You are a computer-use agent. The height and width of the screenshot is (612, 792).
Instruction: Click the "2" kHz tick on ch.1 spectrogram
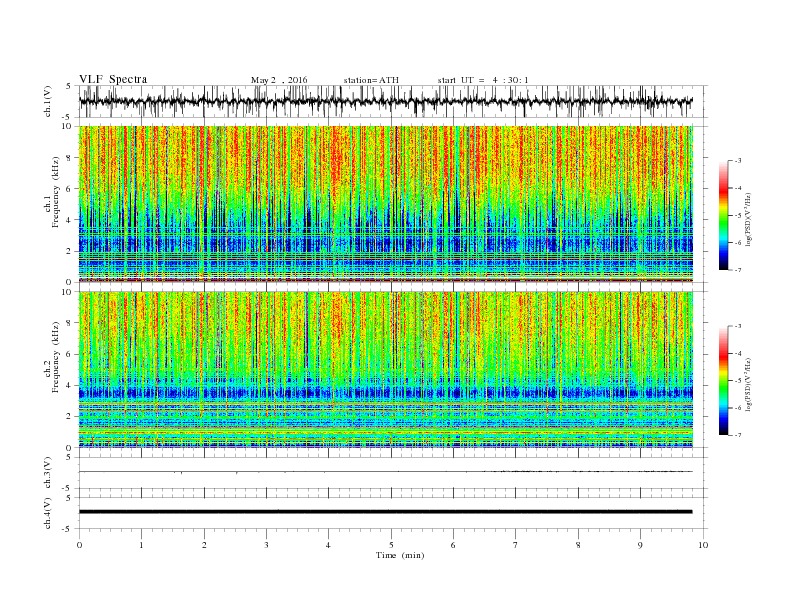click(x=69, y=251)
